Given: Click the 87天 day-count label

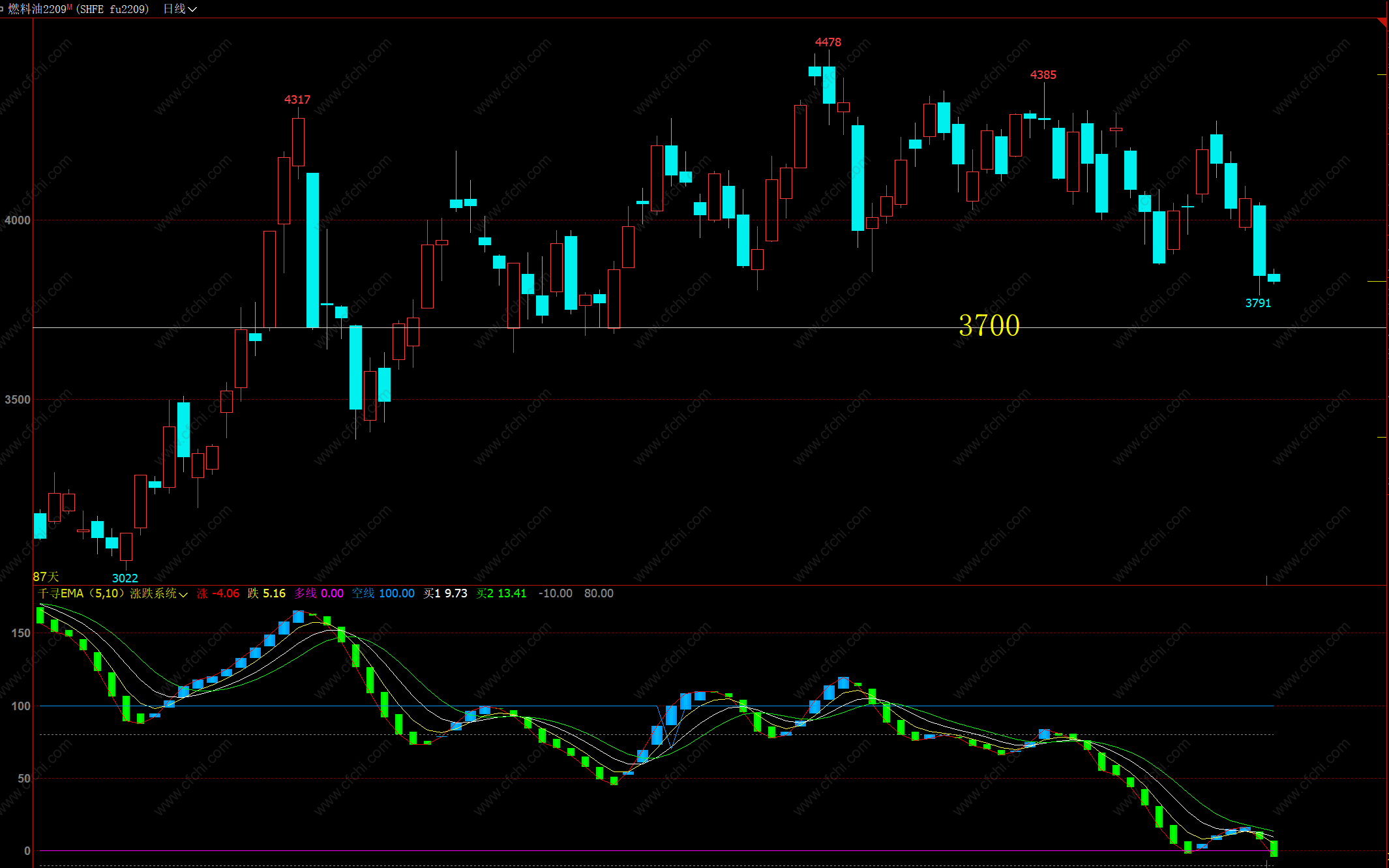Looking at the screenshot, I should click(x=46, y=577).
